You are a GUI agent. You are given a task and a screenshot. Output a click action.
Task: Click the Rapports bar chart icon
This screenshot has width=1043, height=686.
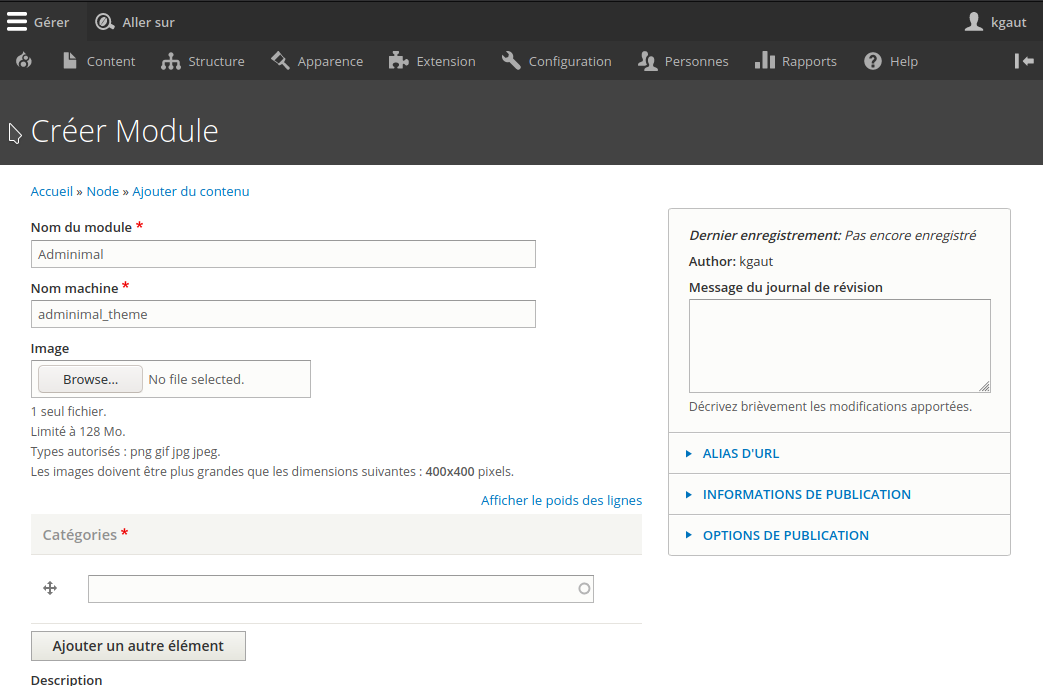(765, 61)
